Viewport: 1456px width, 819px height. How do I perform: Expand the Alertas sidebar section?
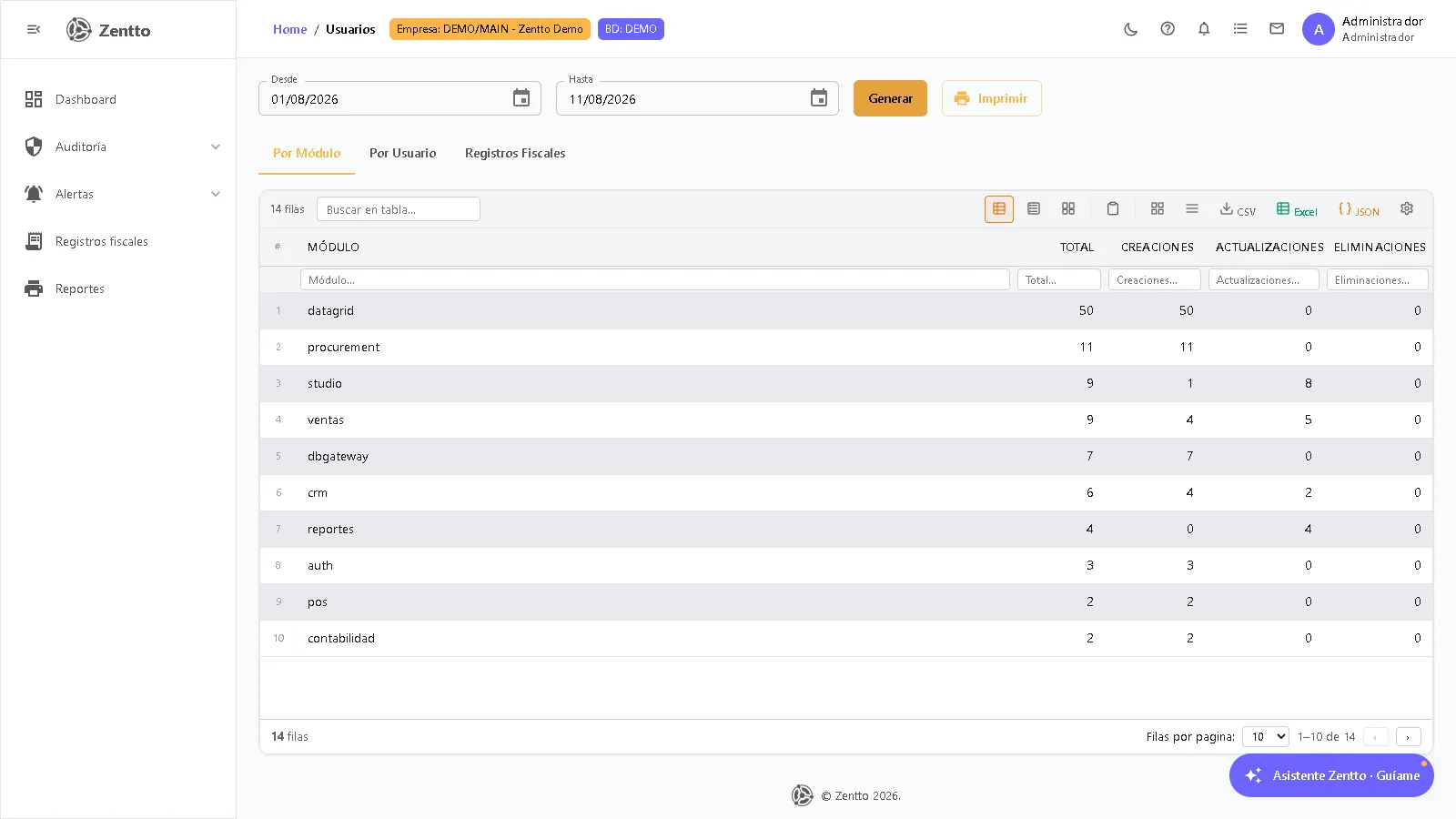tap(118, 194)
